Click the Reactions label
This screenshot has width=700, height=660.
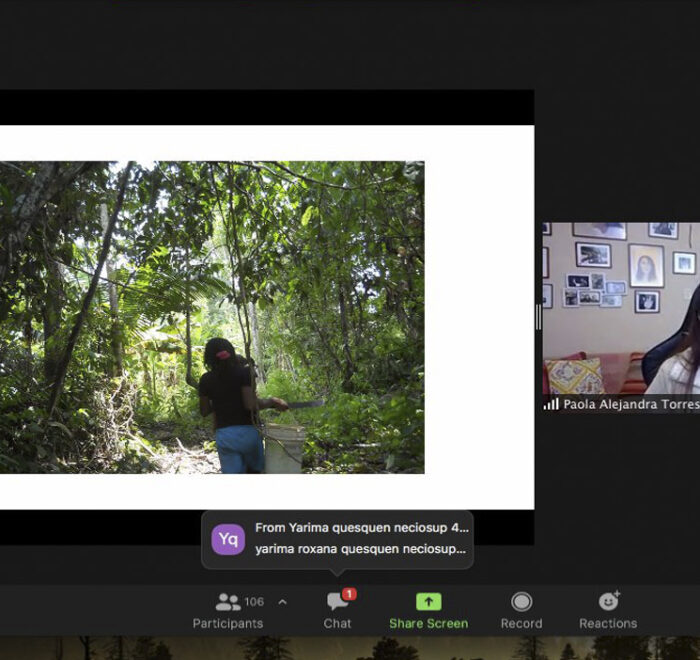click(x=608, y=623)
